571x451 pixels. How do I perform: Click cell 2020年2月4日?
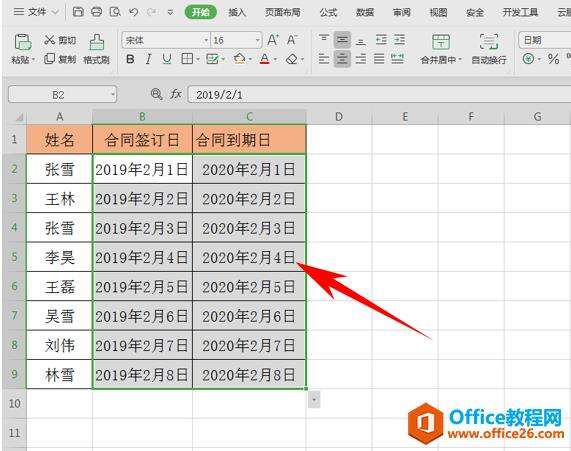tap(249, 258)
